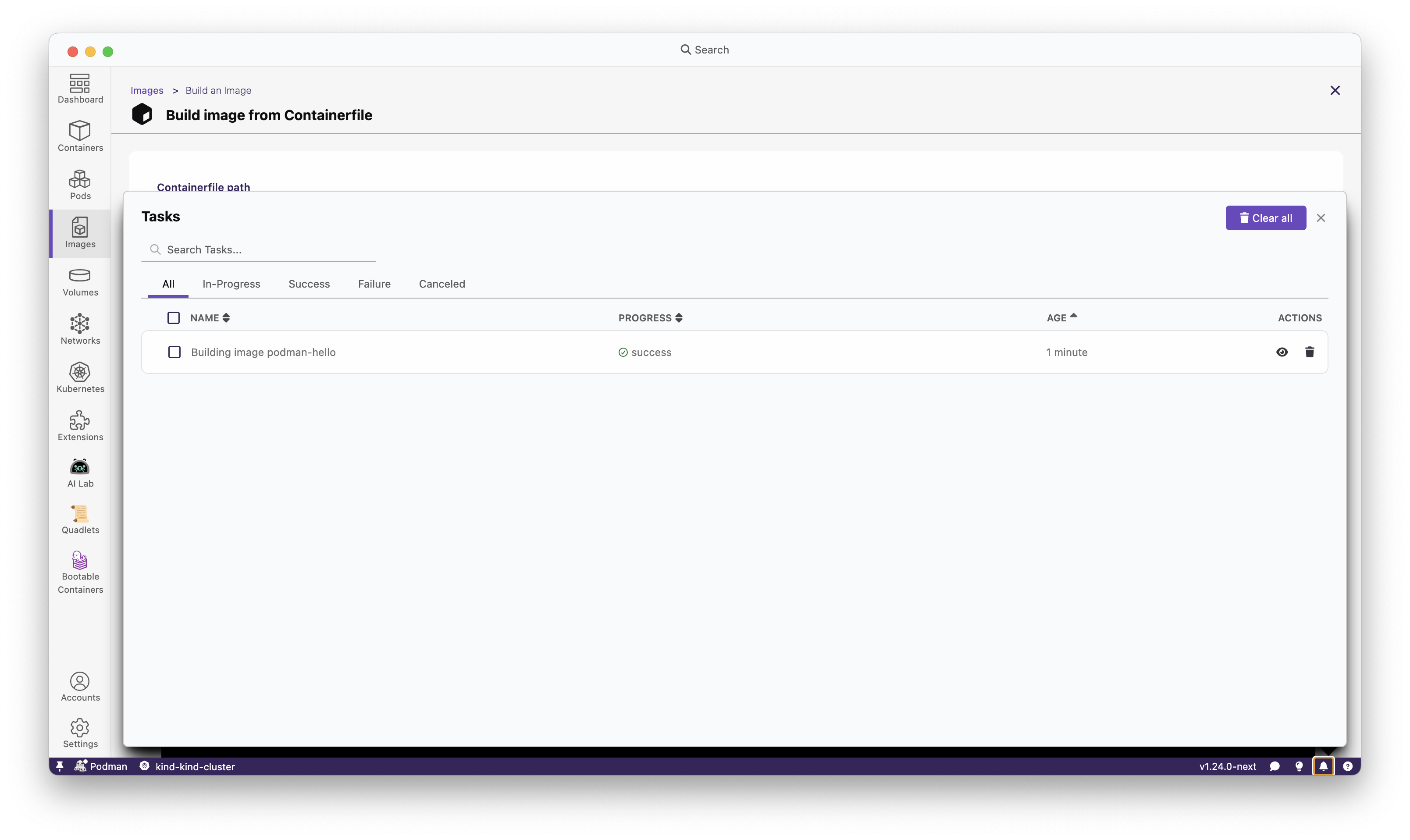Screen dimensions: 1410x840
Task: Toggle the select-all tasks checkbox
Action: click(173, 317)
